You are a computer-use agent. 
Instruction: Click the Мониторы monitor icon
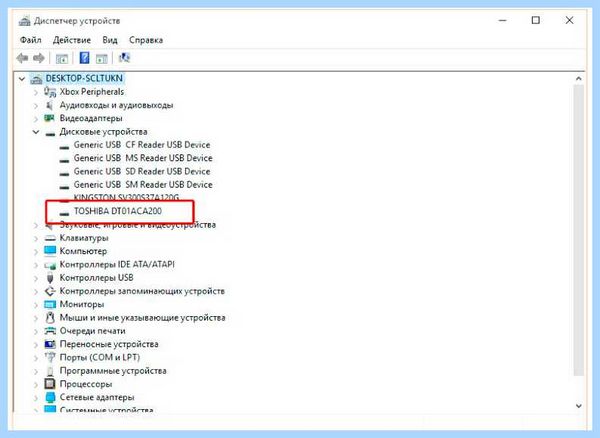[x=50, y=304]
